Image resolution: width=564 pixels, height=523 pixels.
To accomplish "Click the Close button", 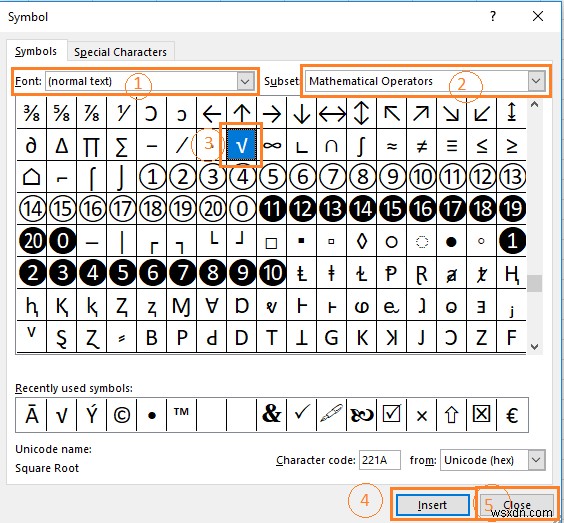I will (517, 505).
